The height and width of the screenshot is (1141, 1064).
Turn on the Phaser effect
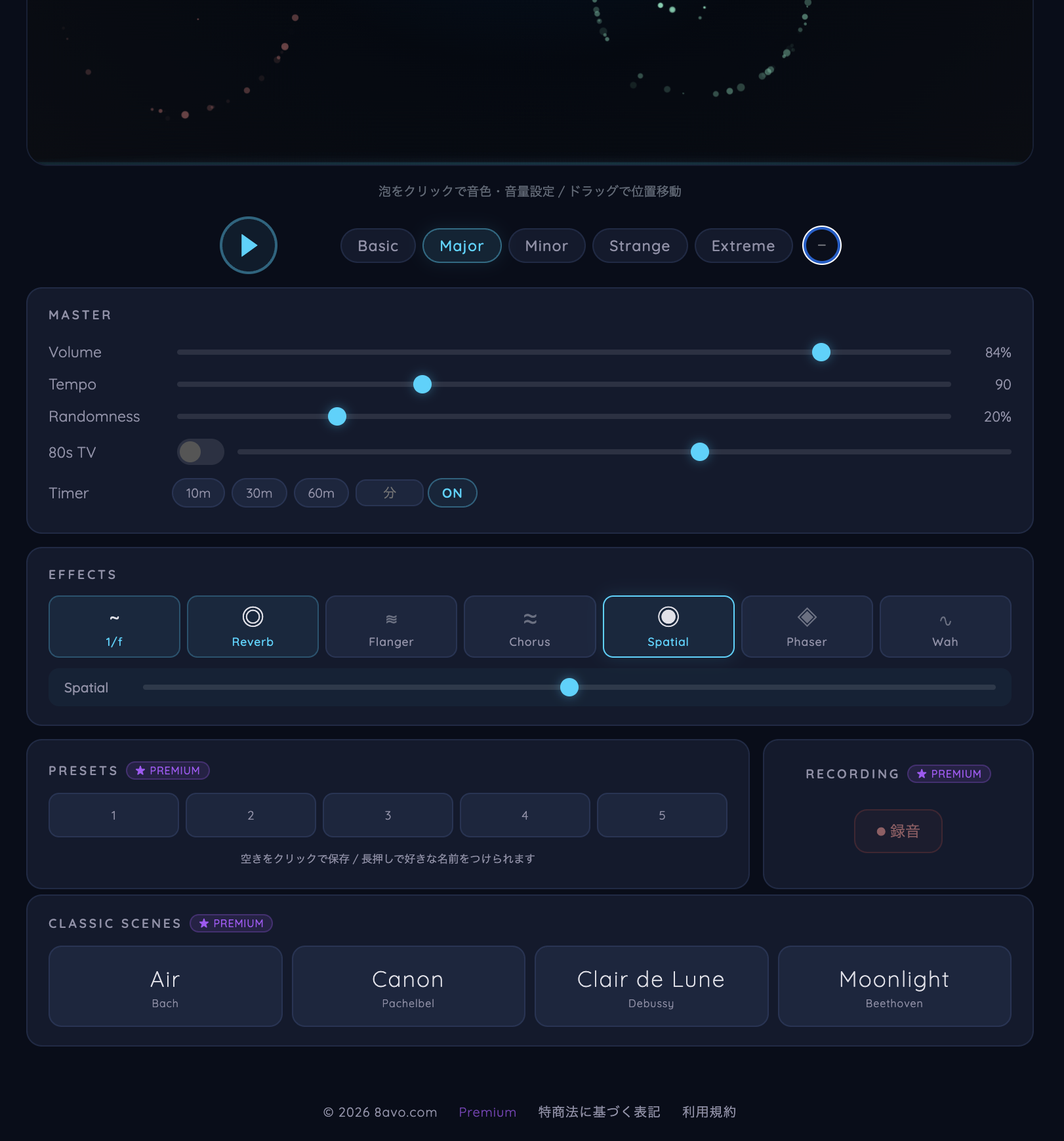pos(806,626)
